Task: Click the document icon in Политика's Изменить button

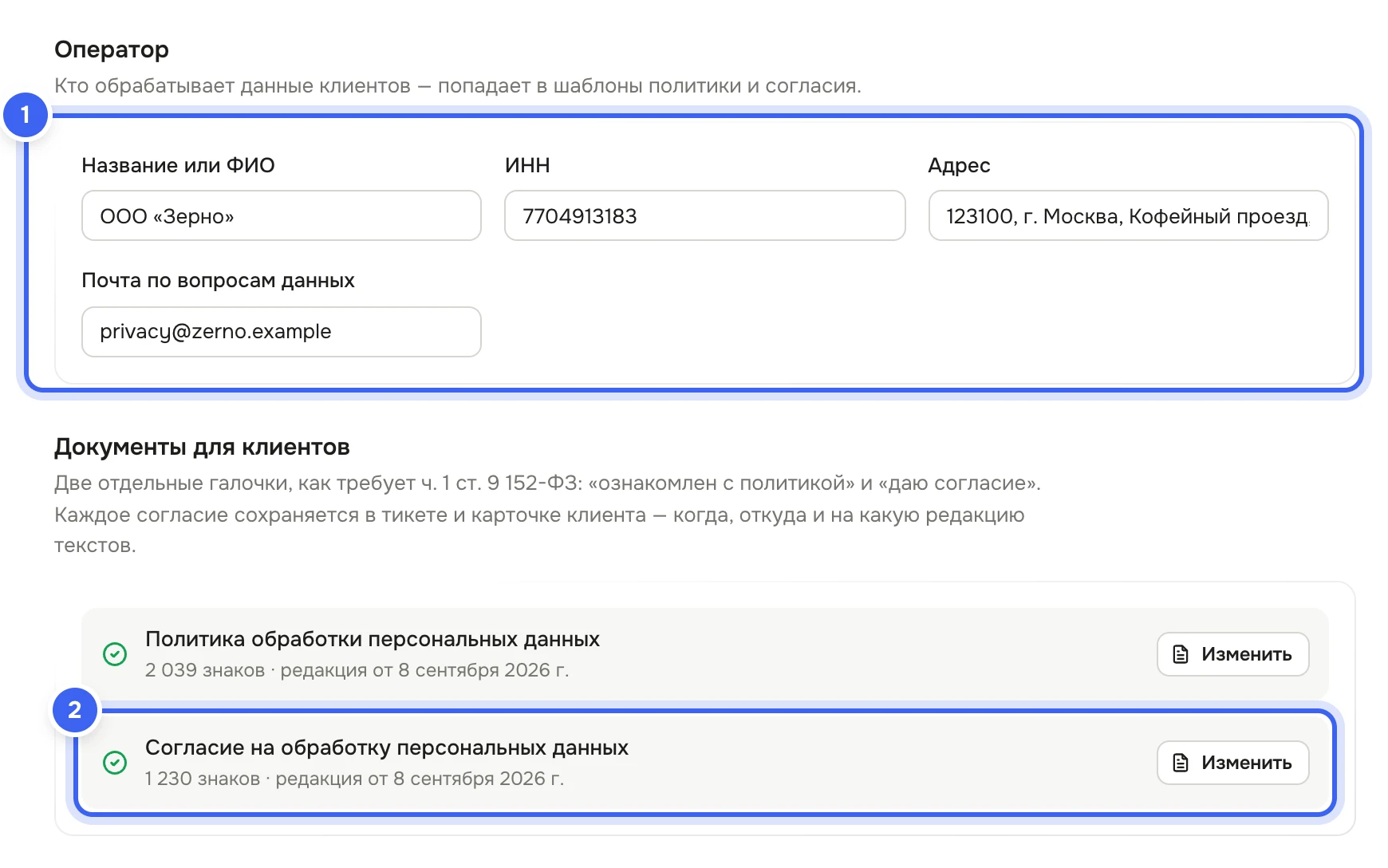Action: click(x=1181, y=654)
